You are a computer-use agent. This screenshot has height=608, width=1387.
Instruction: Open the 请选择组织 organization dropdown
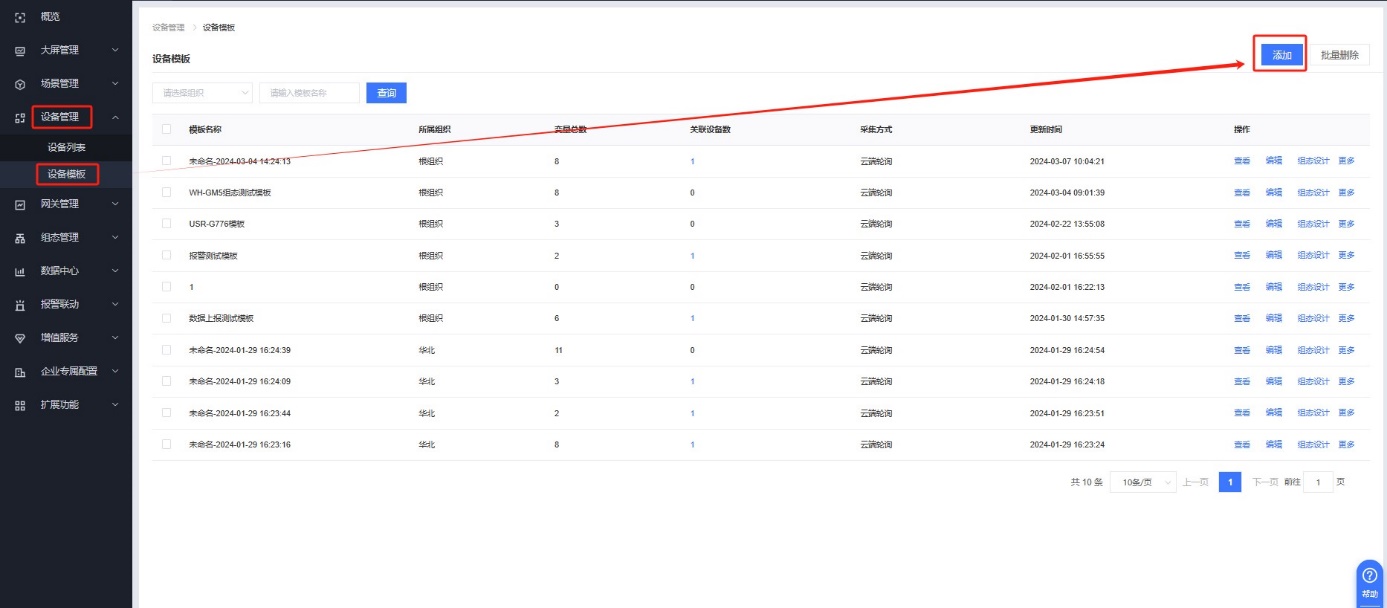pyautogui.click(x=202, y=93)
